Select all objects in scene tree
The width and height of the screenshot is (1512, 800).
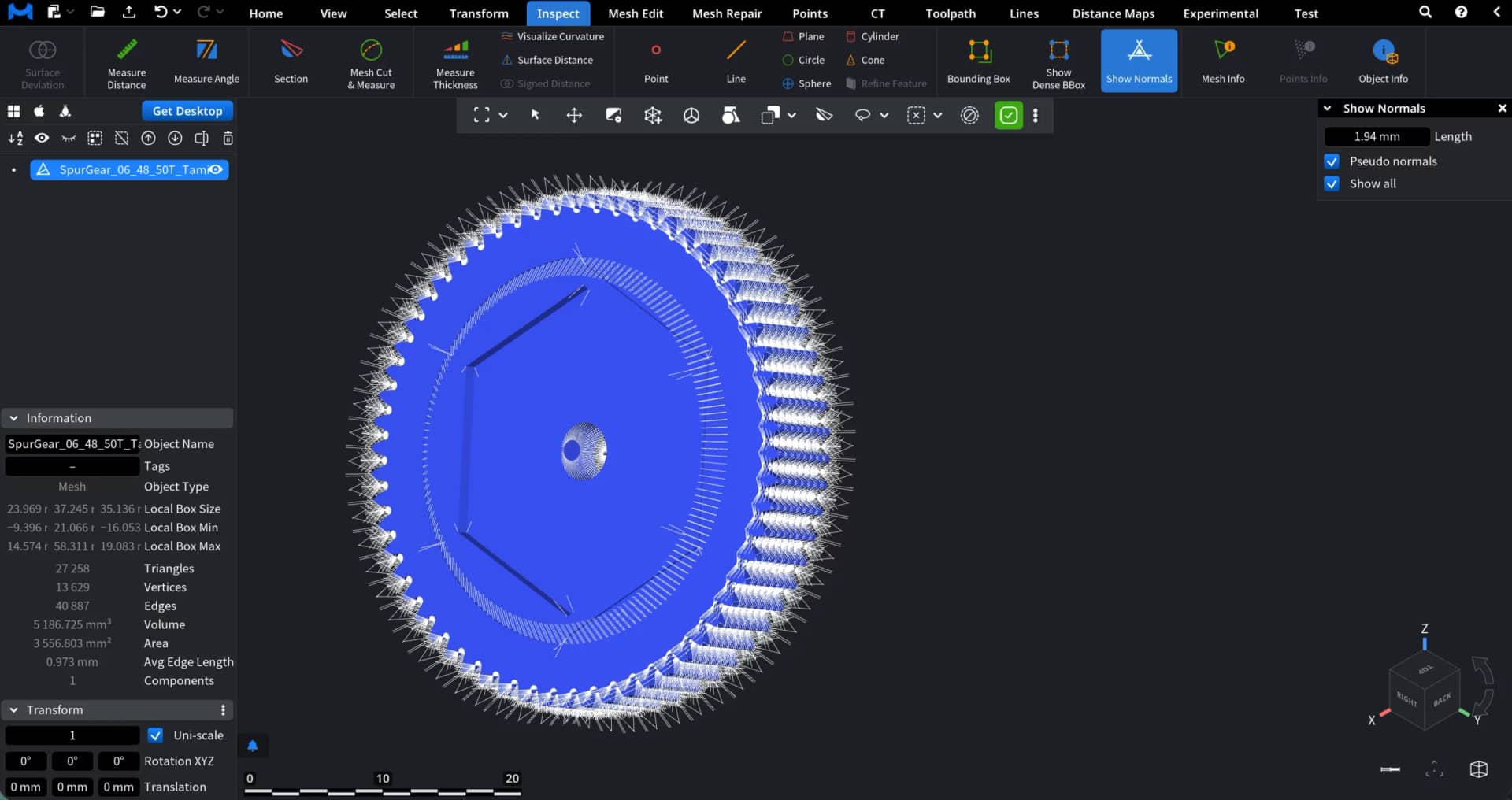pos(94,139)
